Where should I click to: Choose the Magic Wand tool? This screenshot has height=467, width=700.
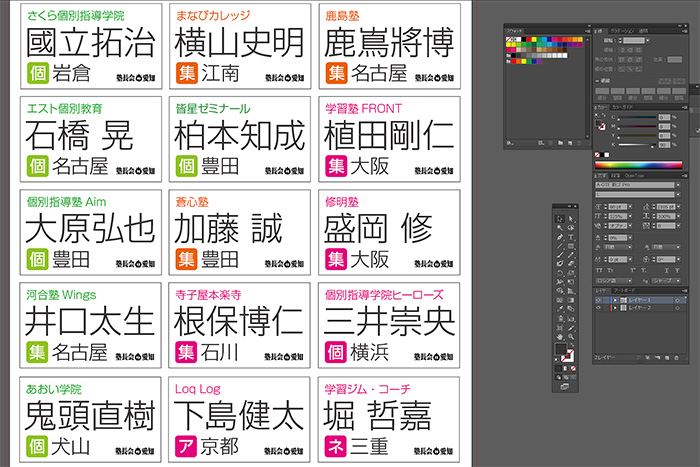(561, 229)
